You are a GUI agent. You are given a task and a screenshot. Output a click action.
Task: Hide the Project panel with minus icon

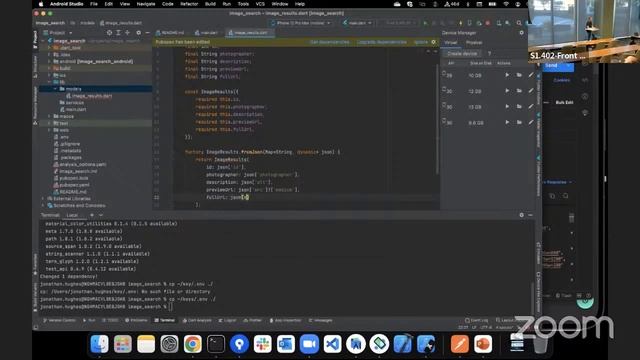pos(147,33)
